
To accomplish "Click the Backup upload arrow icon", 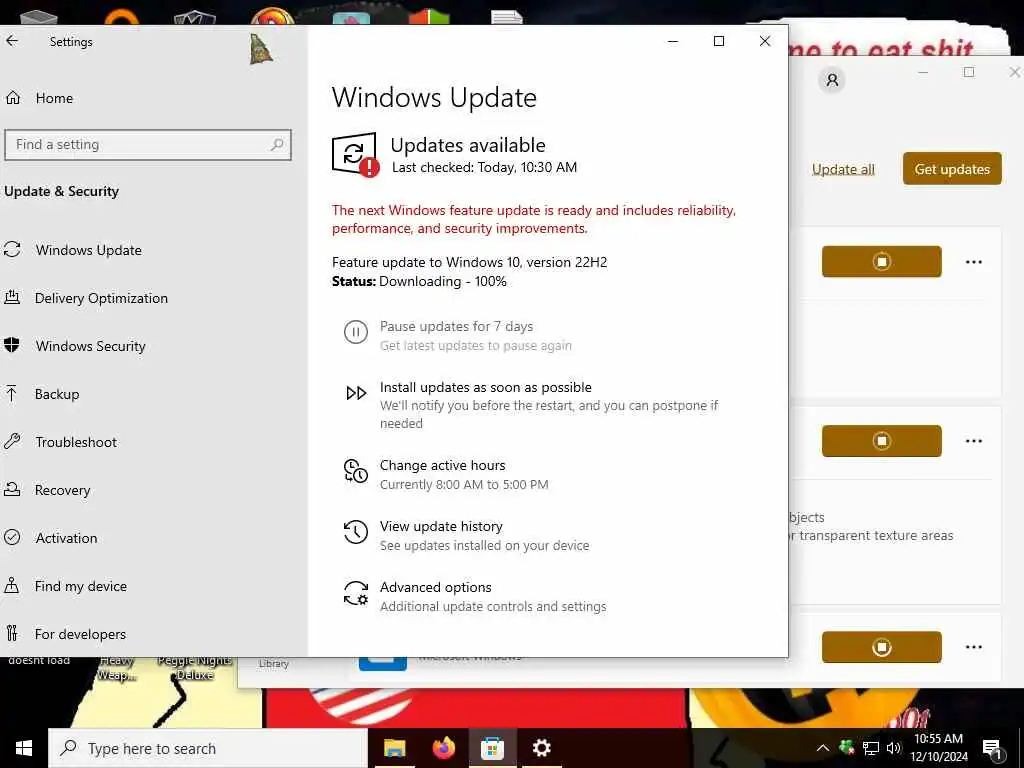I will coord(12,394).
